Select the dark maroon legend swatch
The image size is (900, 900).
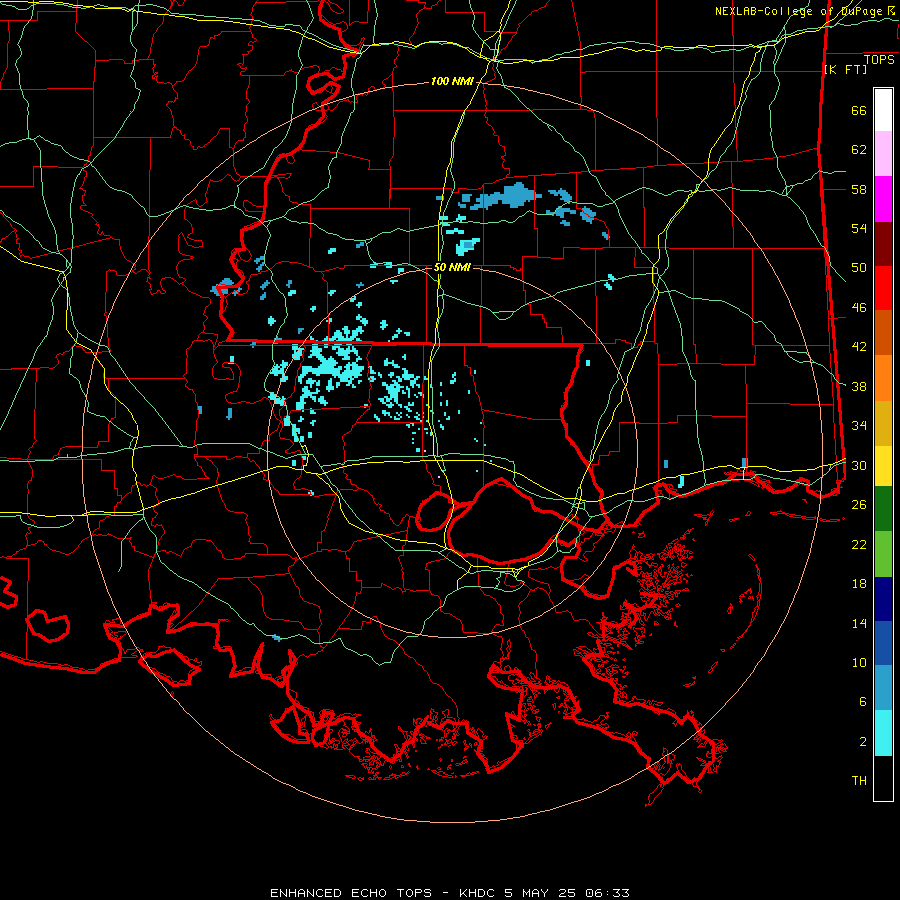[x=883, y=244]
